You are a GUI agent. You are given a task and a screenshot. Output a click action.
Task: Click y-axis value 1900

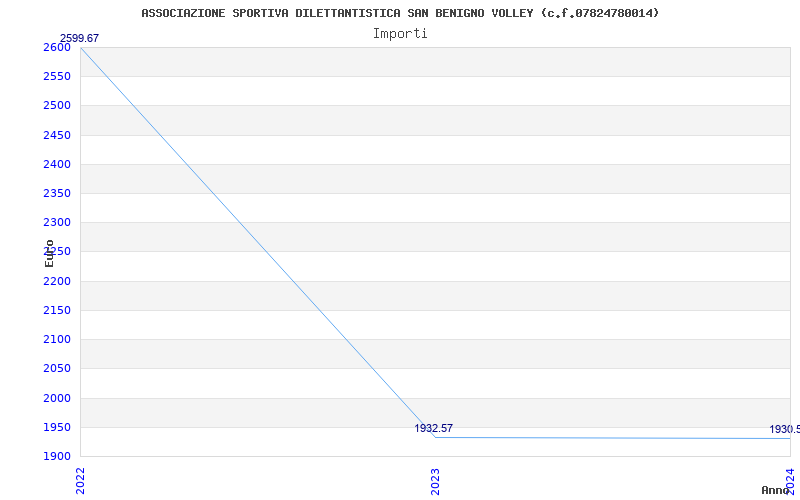pos(57,456)
